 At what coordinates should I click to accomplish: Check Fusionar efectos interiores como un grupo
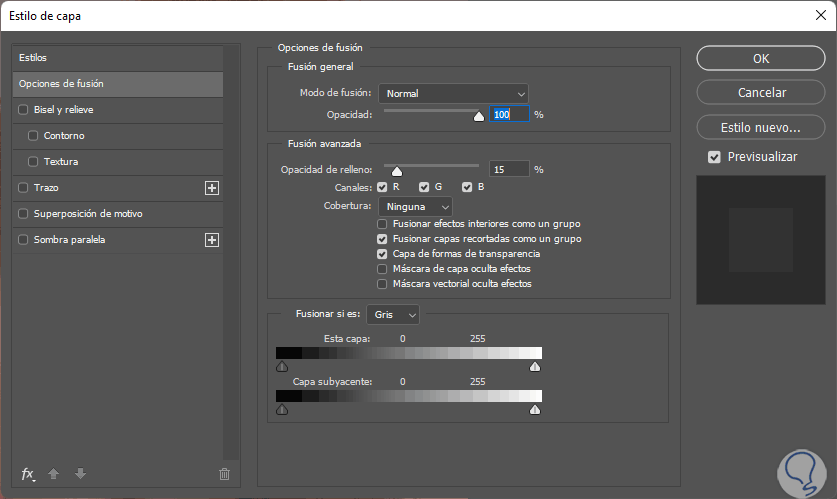point(382,224)
